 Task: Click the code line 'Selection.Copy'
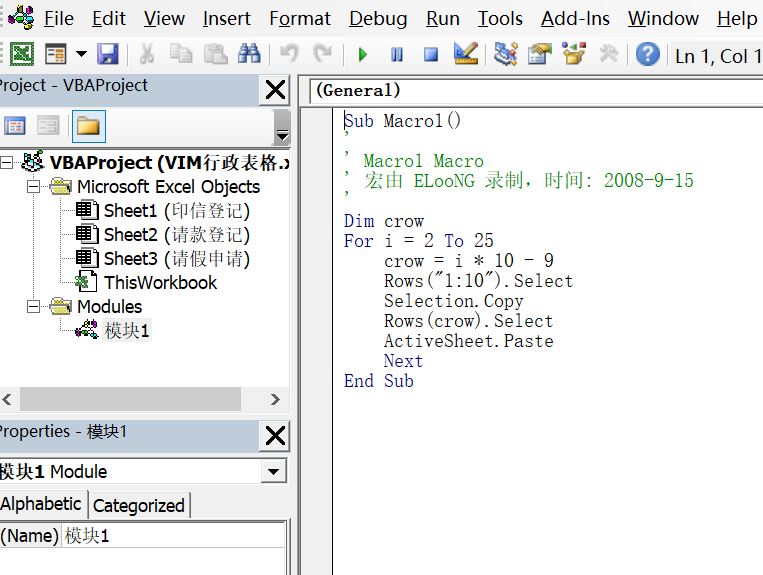click(x=454, y=301)
